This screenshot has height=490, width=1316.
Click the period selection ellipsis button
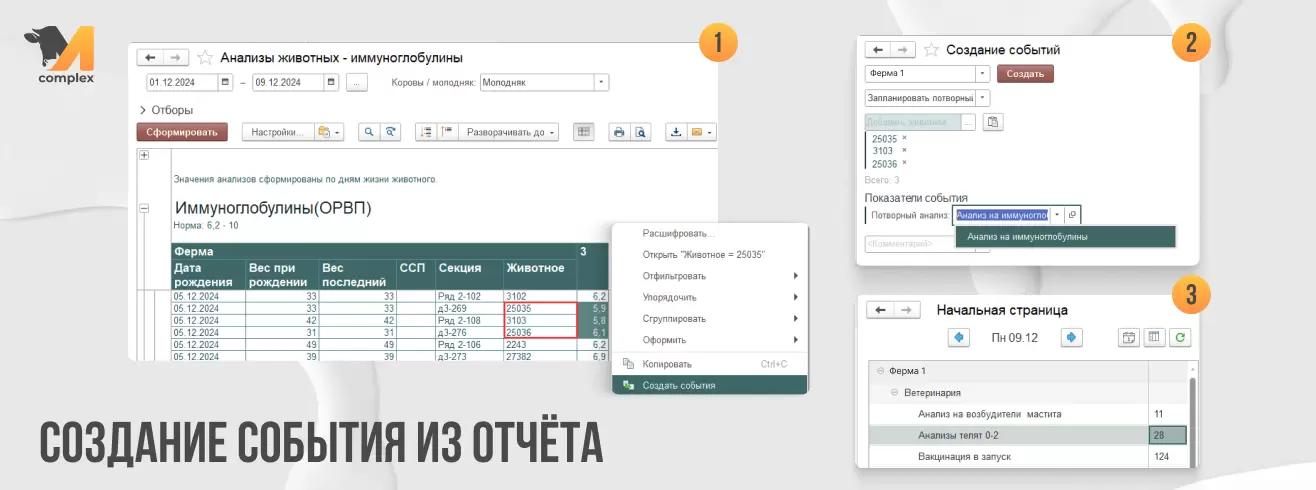tap(357, 83)
